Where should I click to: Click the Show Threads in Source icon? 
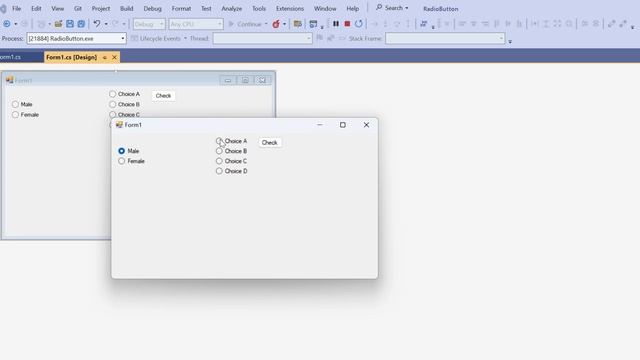(423, 24)
